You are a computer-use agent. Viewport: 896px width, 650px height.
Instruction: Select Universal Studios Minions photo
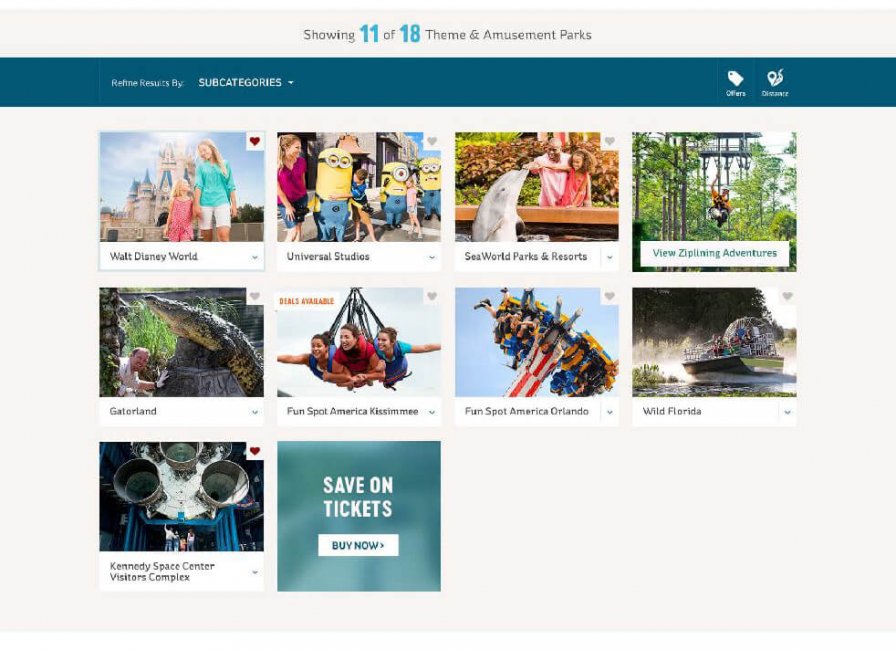coord(359,187)
